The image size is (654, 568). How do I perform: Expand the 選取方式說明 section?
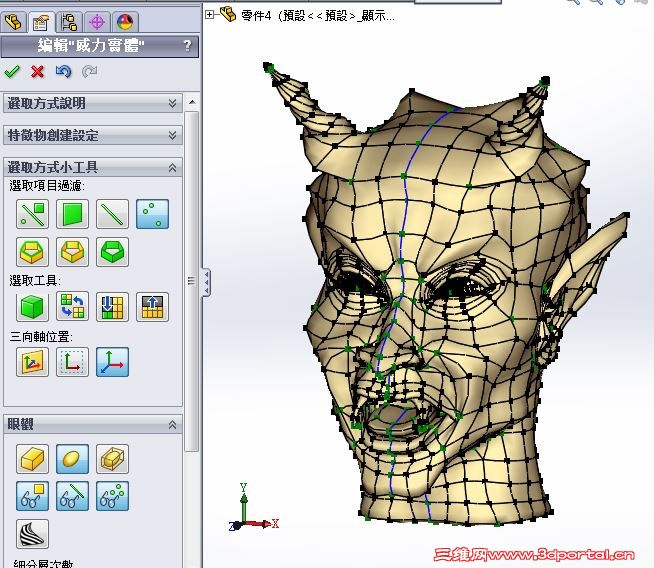[93, 103]
